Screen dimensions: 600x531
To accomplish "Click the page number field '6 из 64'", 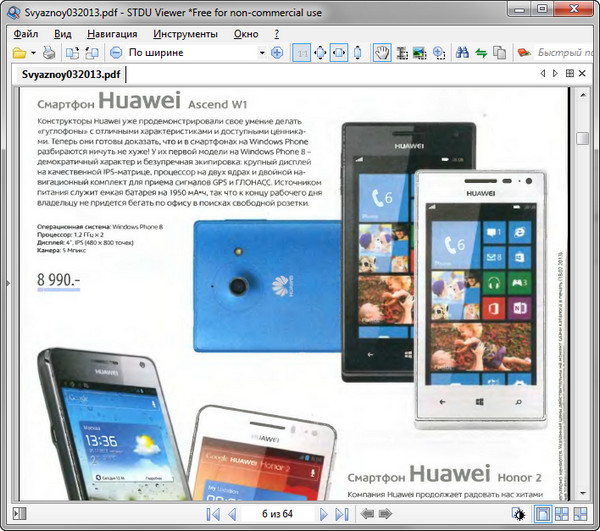I will click(277, 514).
